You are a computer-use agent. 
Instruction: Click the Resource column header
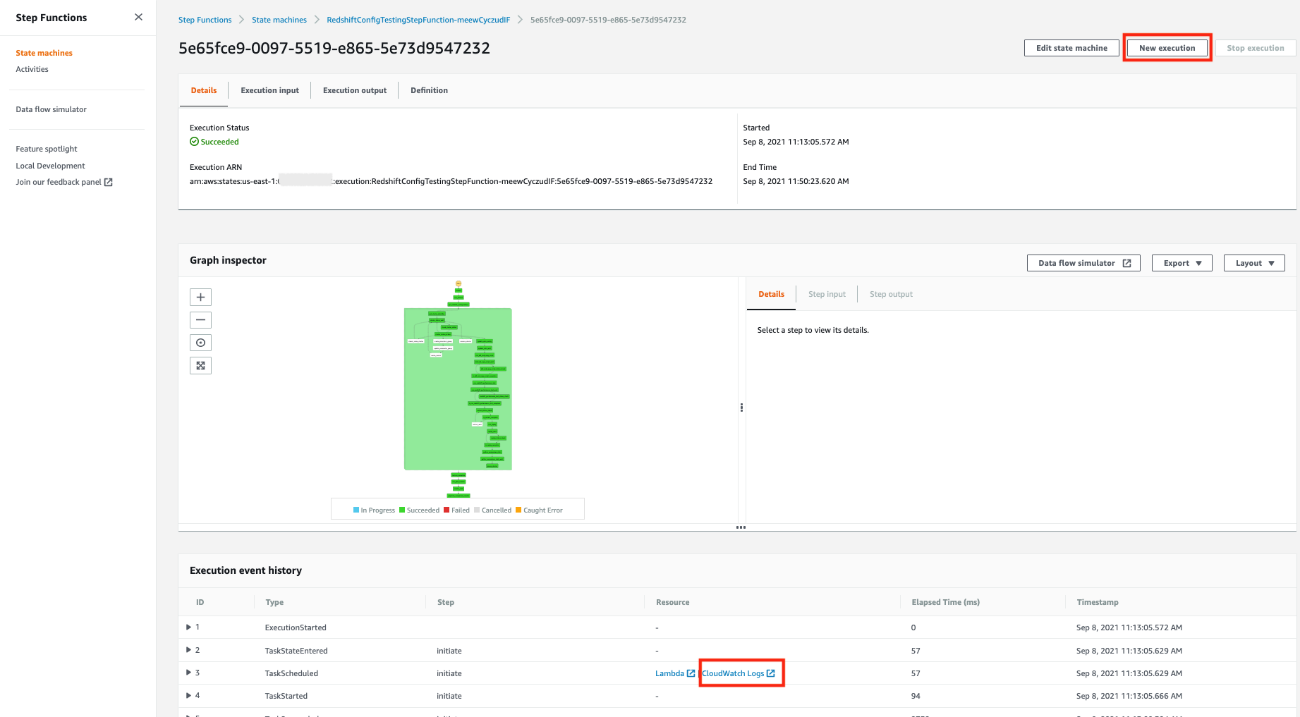tap(672, 602)
